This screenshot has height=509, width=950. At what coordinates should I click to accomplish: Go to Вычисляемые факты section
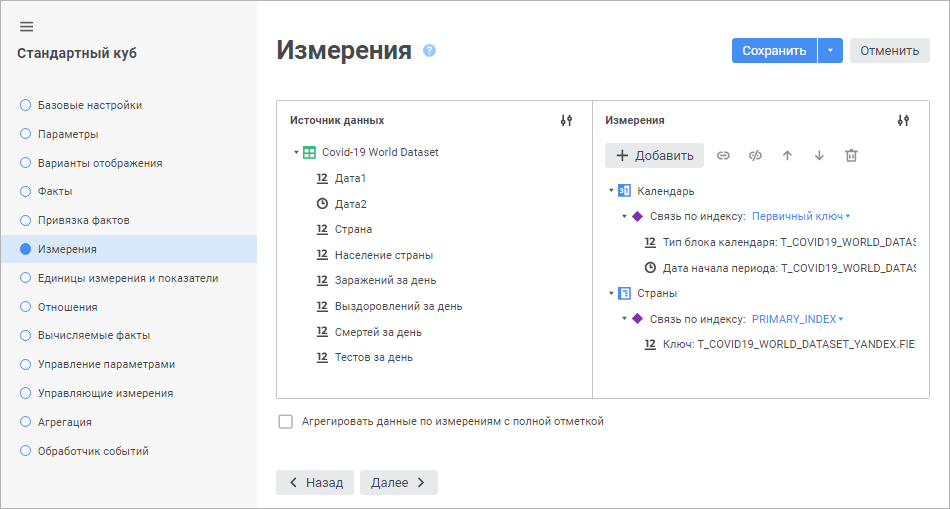(92, 335)
